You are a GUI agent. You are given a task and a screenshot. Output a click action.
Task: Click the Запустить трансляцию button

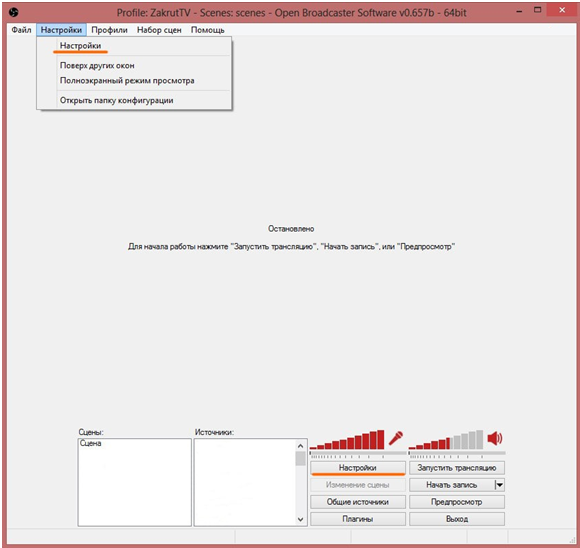click(x=457, y=468)
